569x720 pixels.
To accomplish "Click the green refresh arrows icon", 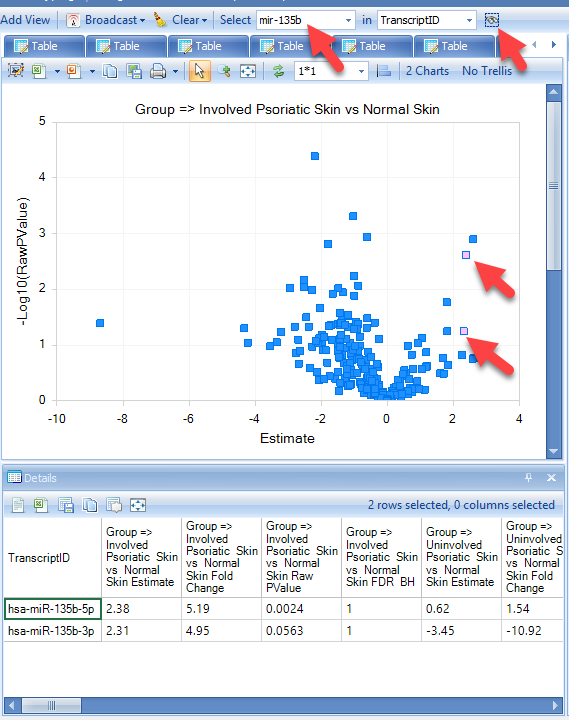I will click(x=278, y=71).
